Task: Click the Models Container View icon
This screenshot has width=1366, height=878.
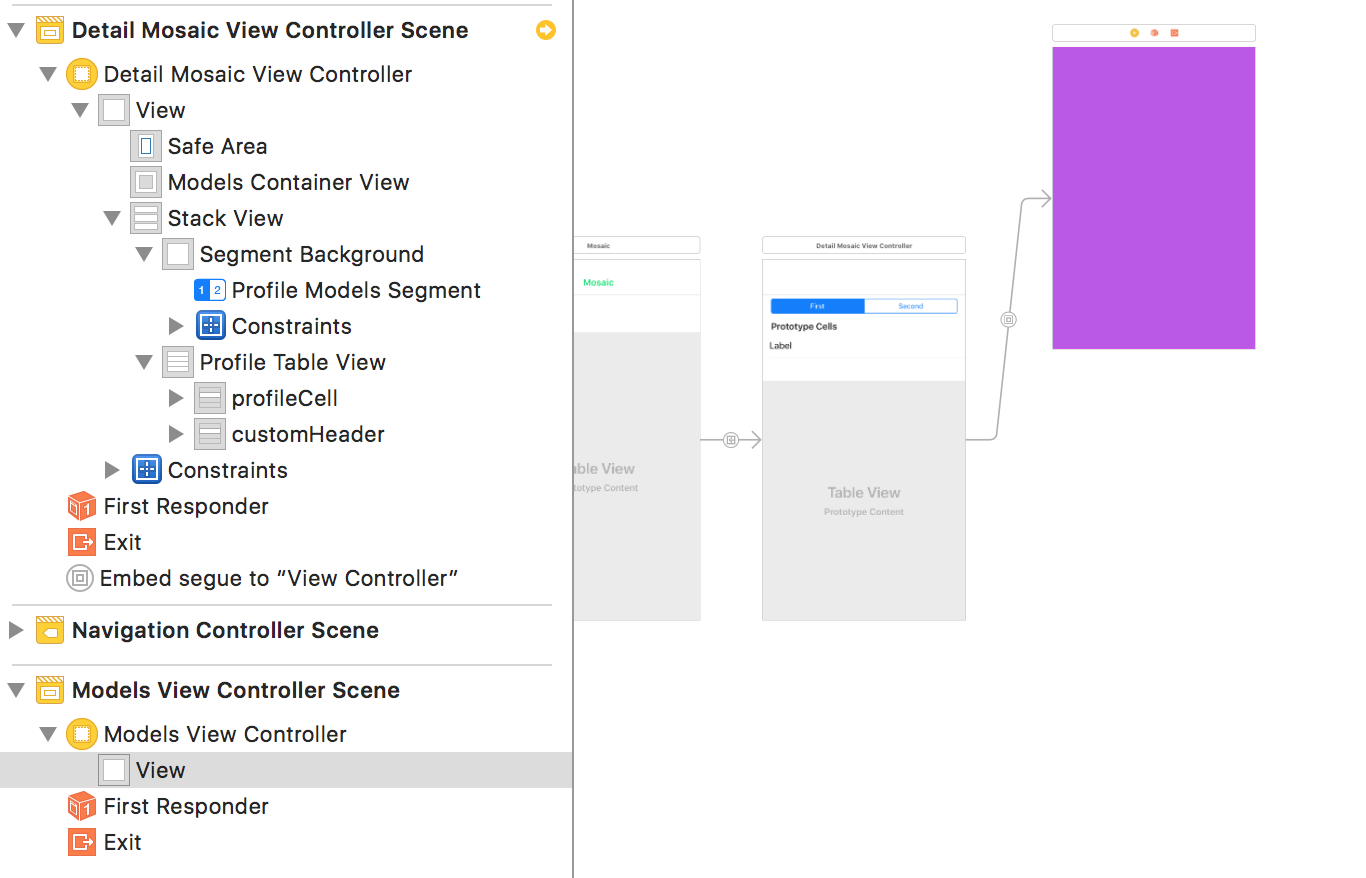Action: pos(146,183)
